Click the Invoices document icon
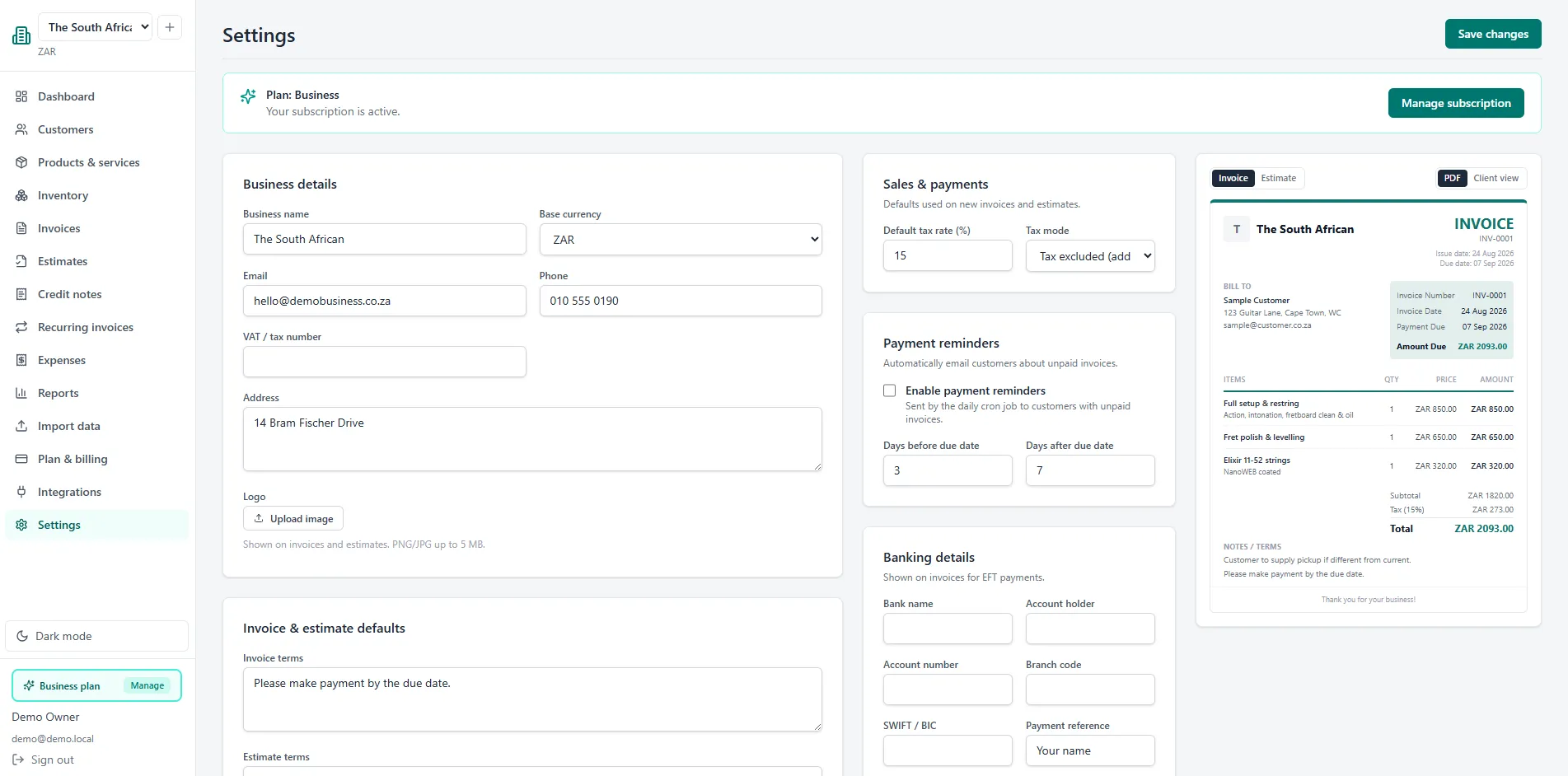Image resolution: width=1568 pixels, height=776 pixels. pyautogui.click(x=21, y=228)
